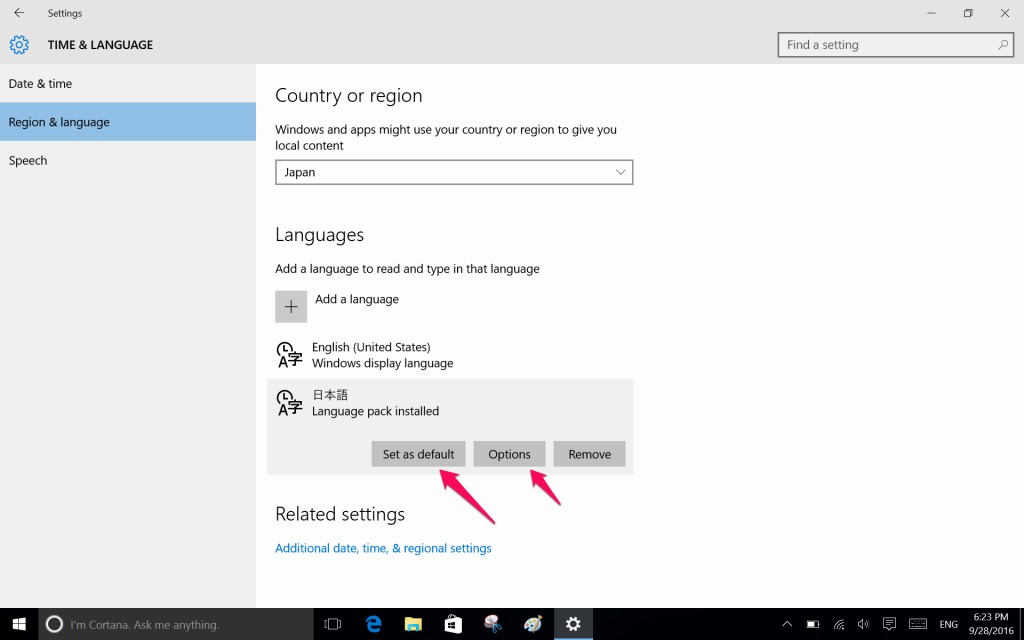Select the 日本語 language icon
The width and height of the screenshot is (1024, 640).
pos(289,403)
